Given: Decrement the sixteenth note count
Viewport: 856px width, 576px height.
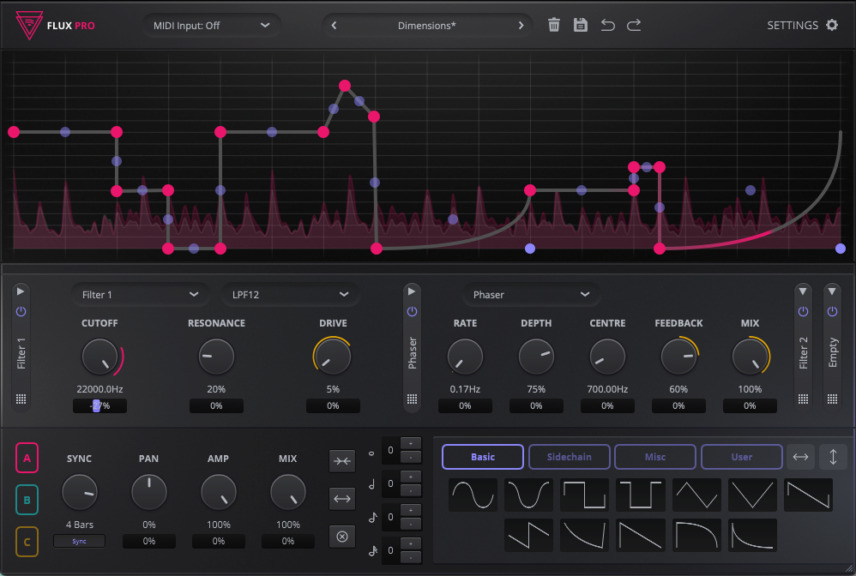Looking at the screenshot, I should pyautogui.click(x=411, y=557).
